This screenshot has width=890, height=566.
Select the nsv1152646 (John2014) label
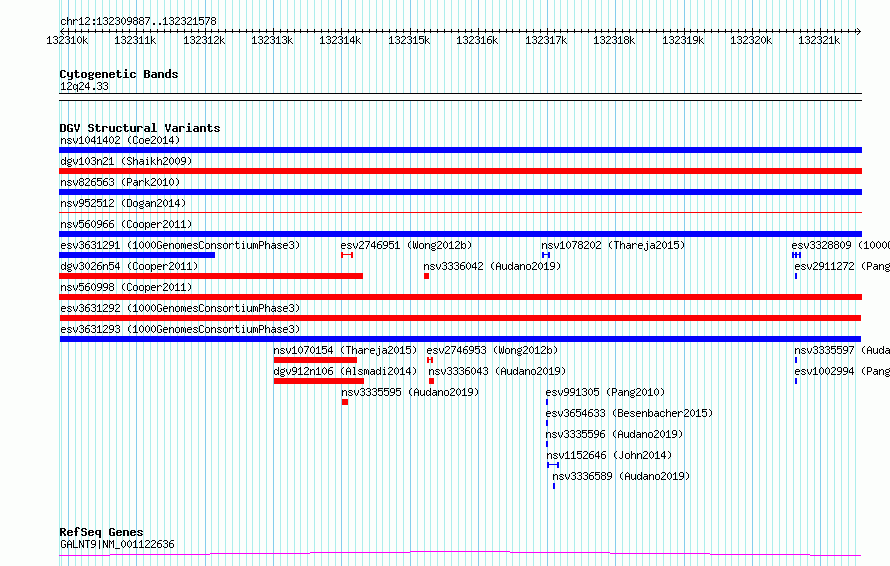point(609,455)
